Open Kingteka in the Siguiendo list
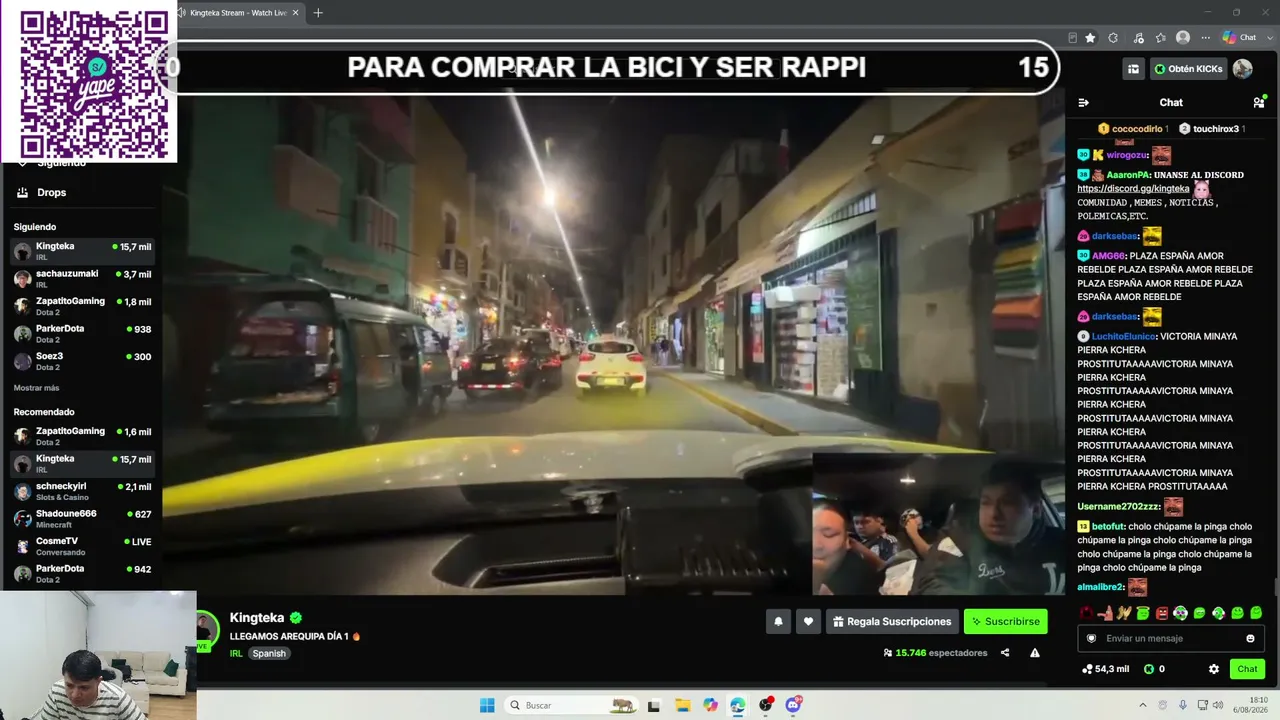The height and width of the screenshot is (720, 1280). point(82,251)
